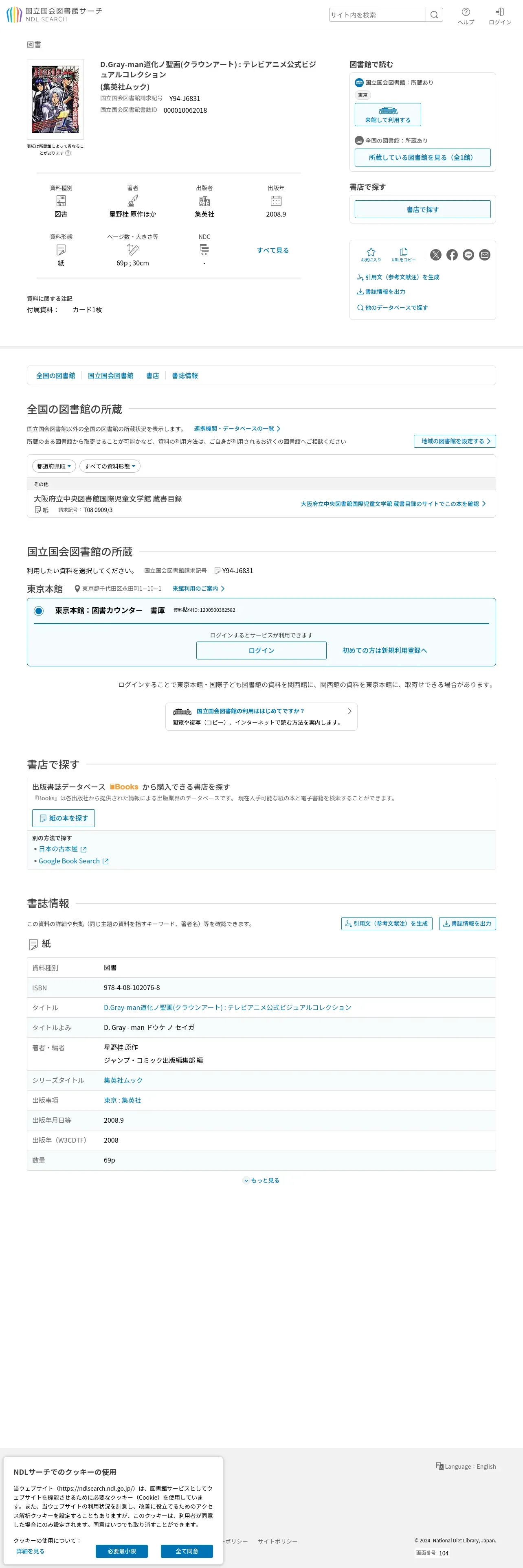Share by email envelope icon
Viewport: 523px width, 1568px height.
485,255
